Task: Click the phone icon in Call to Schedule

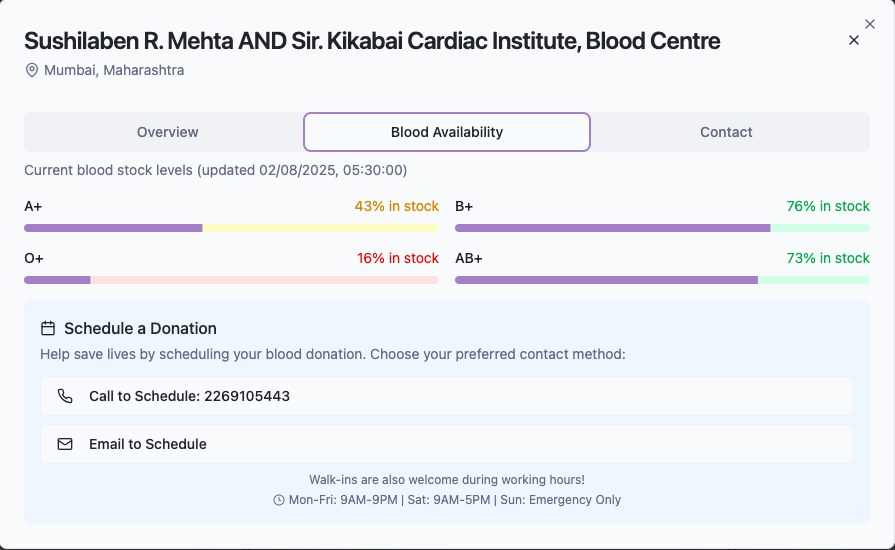Action: [x=65, y=396]
